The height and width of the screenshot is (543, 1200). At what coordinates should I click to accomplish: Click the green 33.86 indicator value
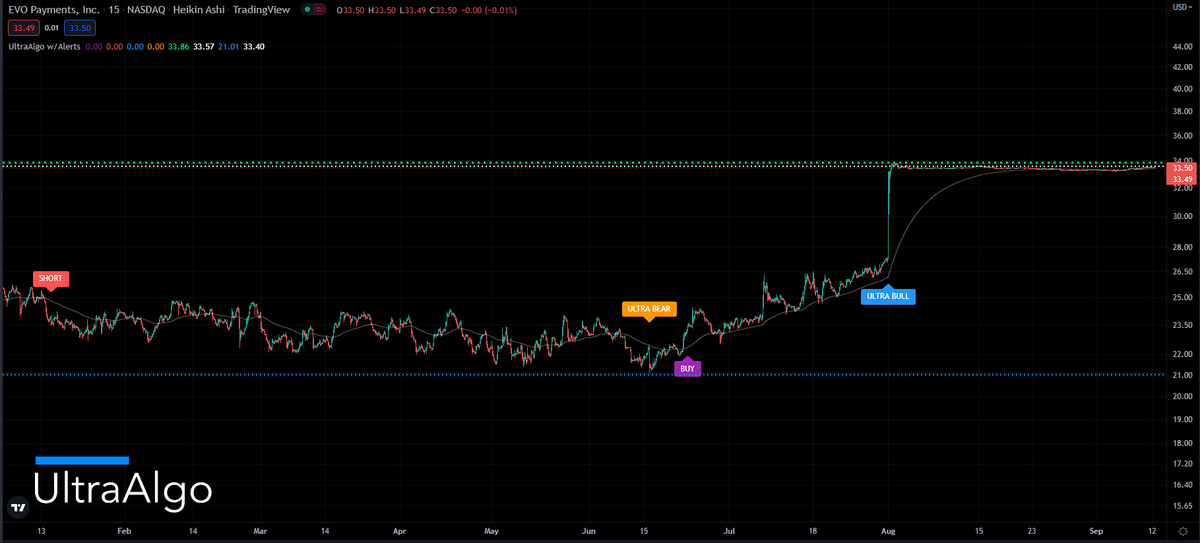180,46
